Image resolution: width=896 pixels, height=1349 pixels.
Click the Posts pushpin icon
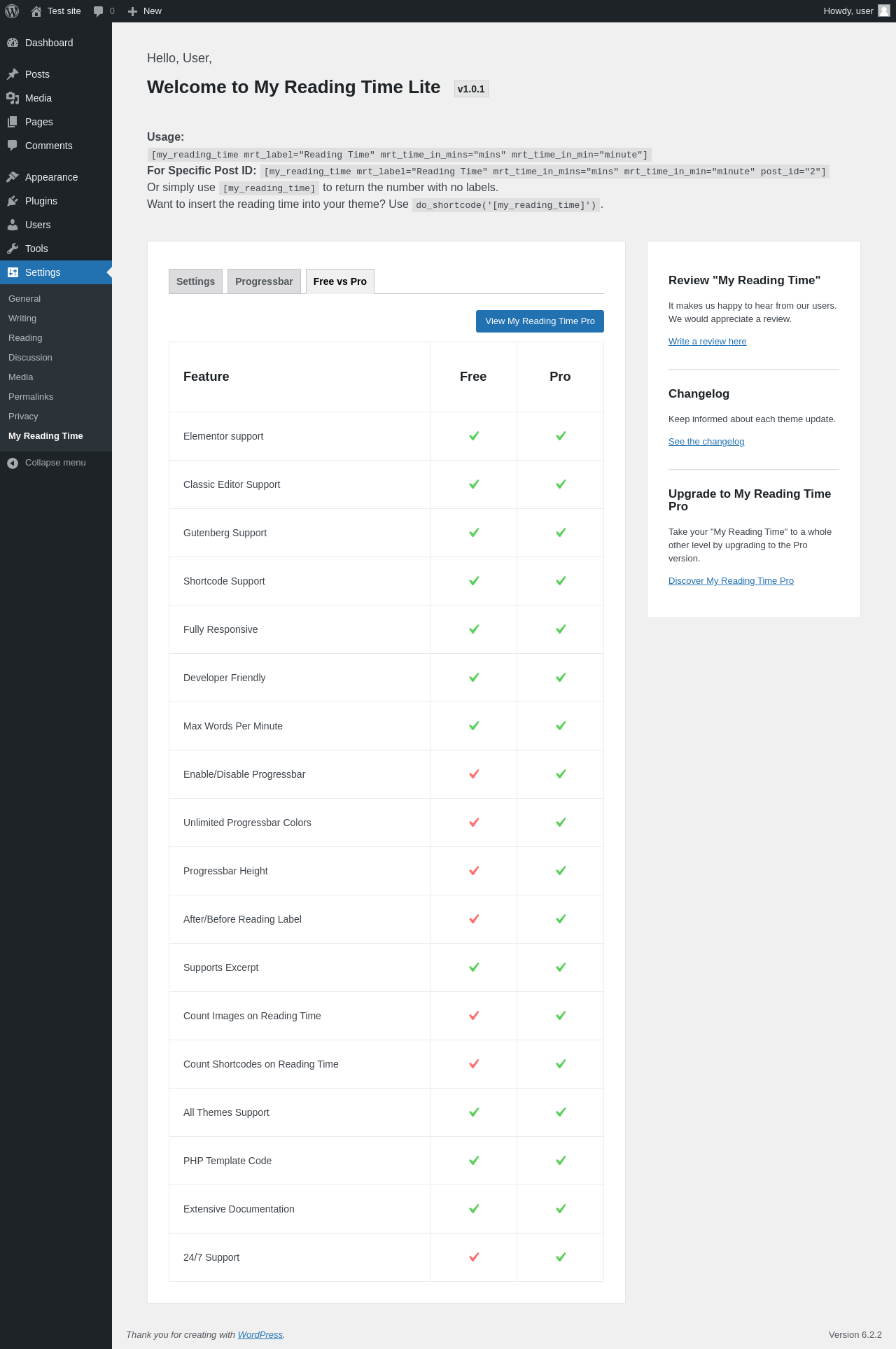tap(13, 74)
